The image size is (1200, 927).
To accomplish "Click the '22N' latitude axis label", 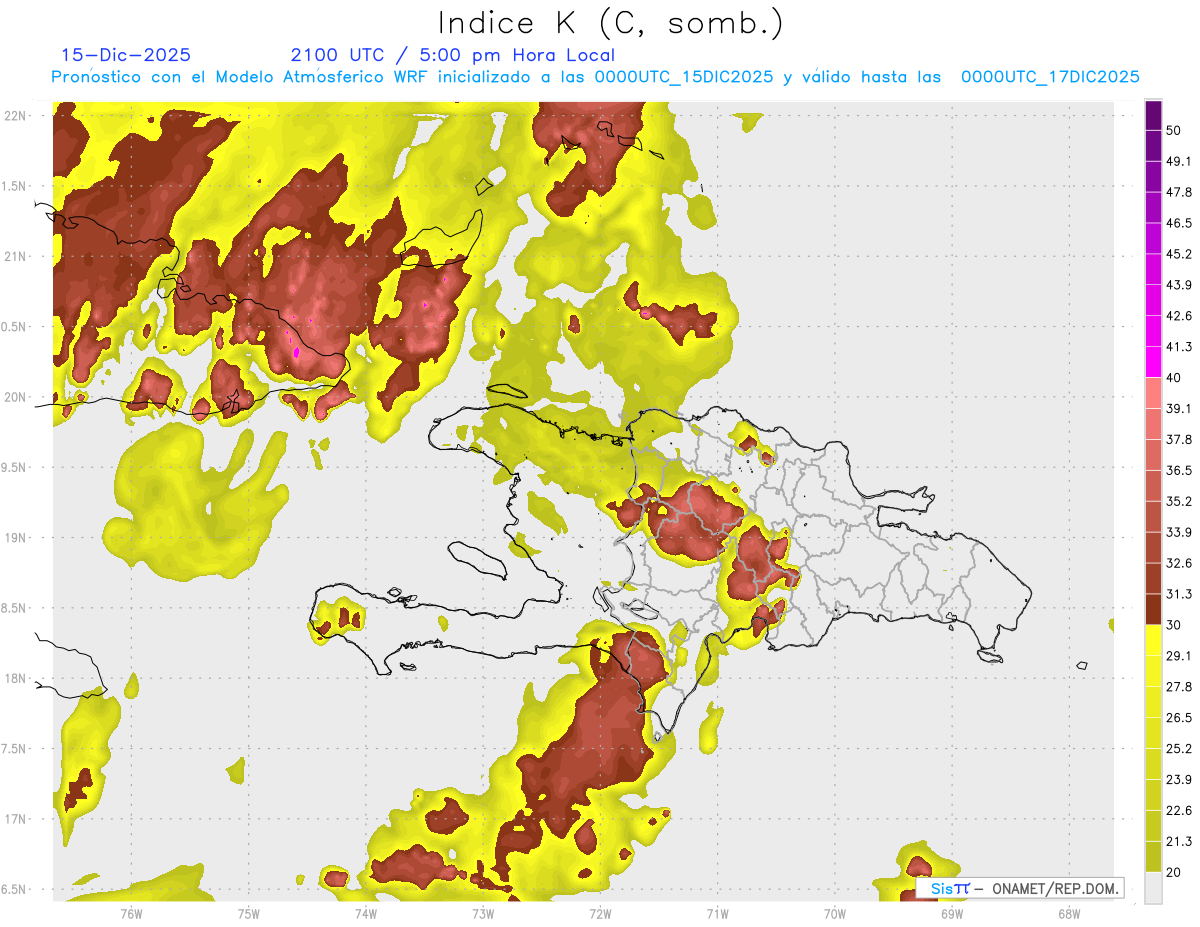I will [15, 116].
